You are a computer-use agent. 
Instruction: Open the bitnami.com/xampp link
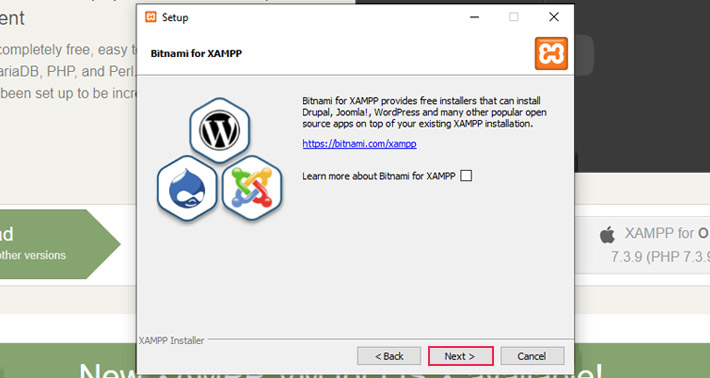coord(359,144)
